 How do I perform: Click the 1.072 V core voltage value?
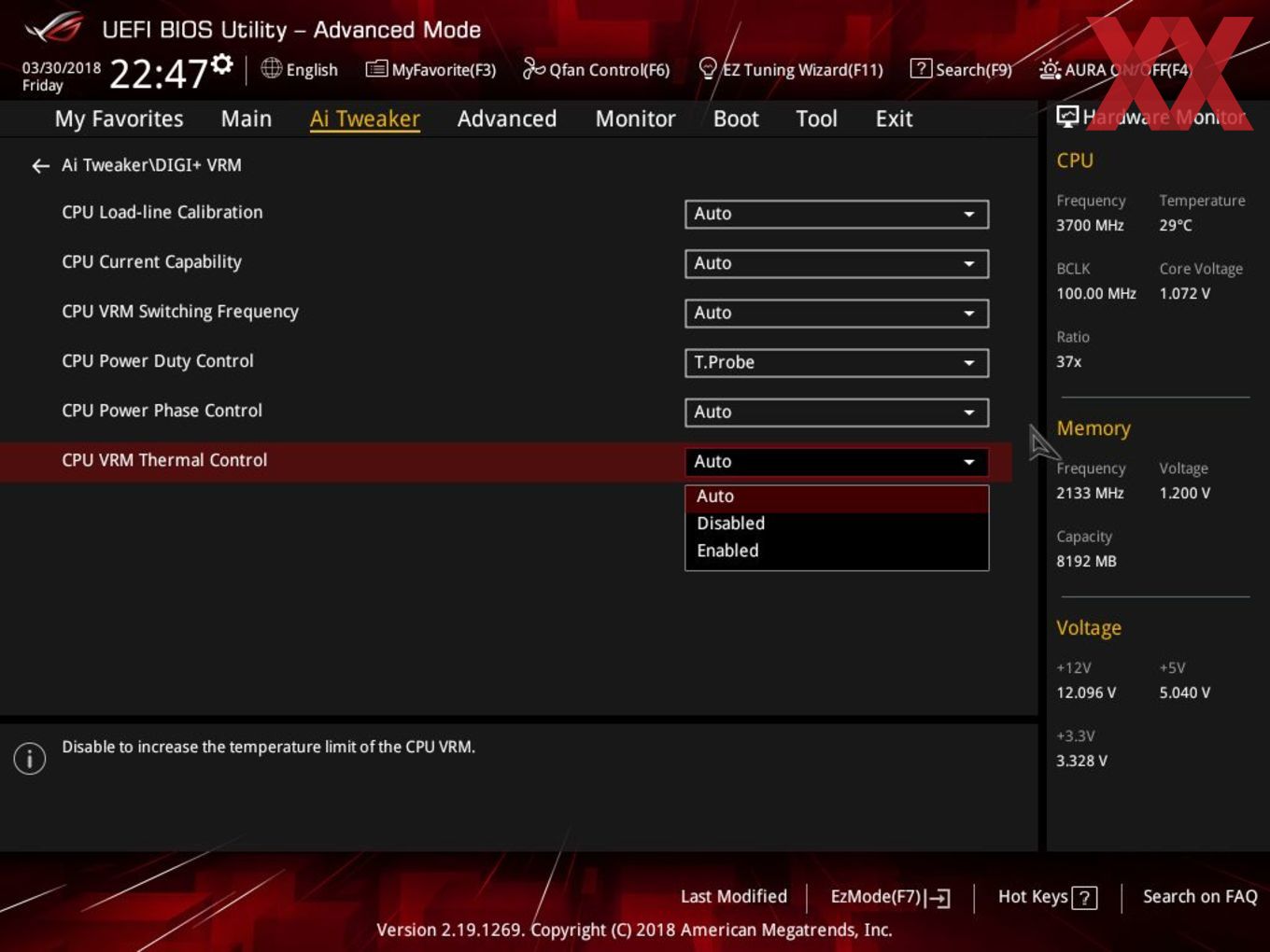coord(1185,294)
